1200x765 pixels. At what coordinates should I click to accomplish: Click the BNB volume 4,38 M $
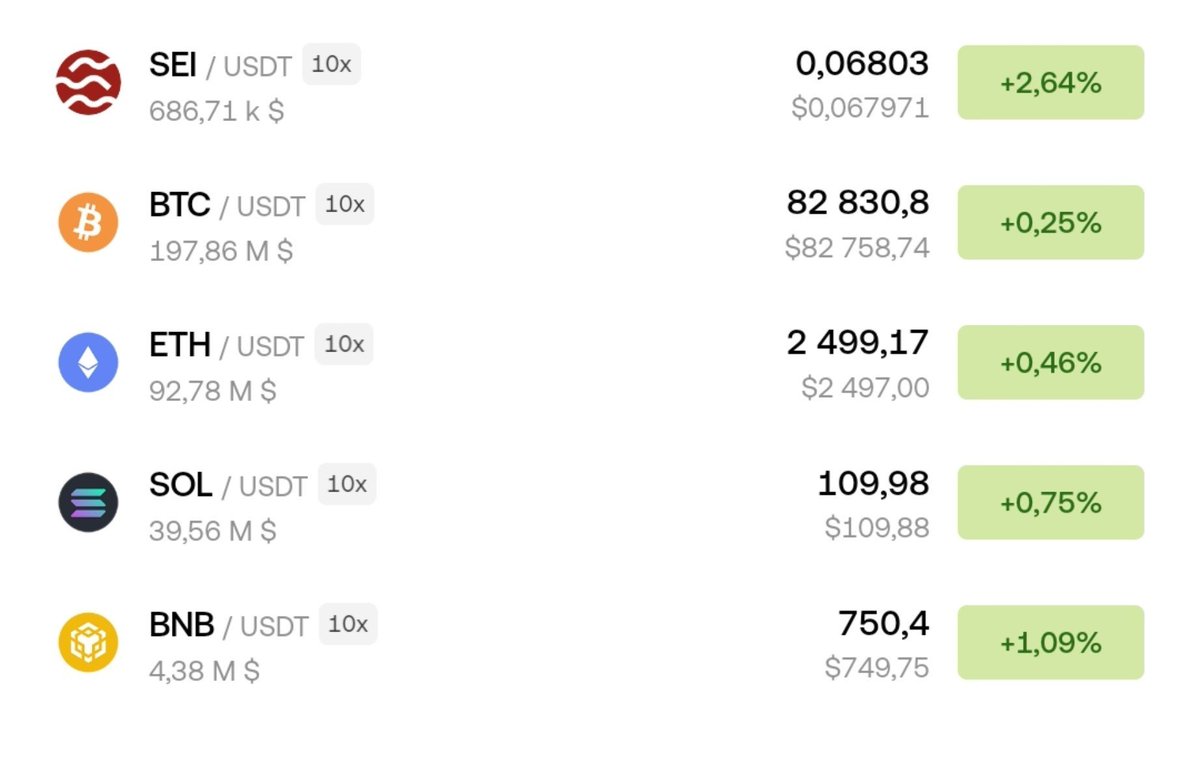pyautogui.click(x=204, y=670)
